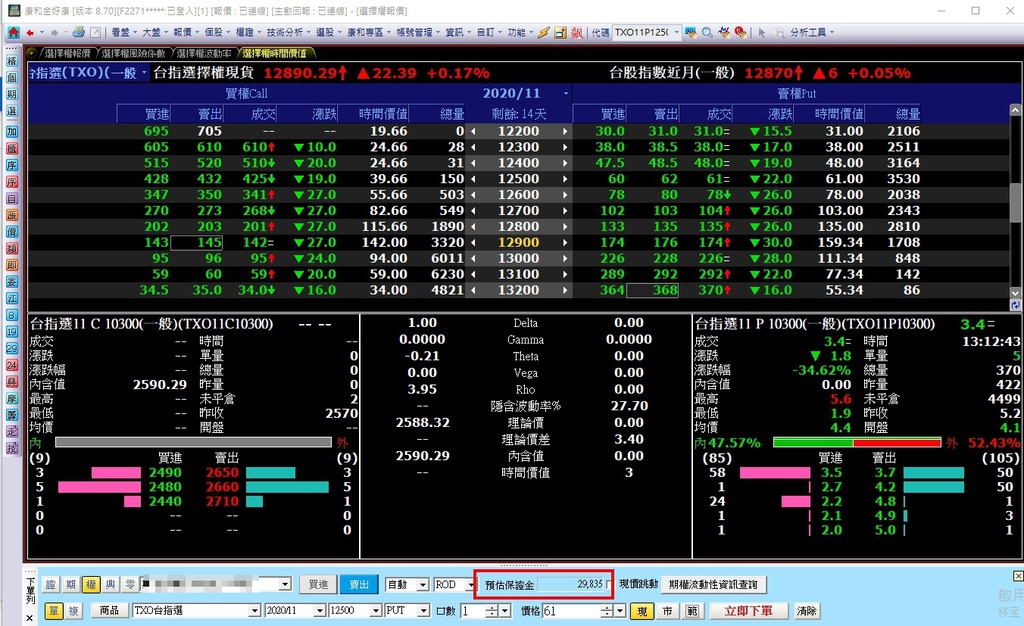Click the 即 icon in left sidebar

coord(12,265)
